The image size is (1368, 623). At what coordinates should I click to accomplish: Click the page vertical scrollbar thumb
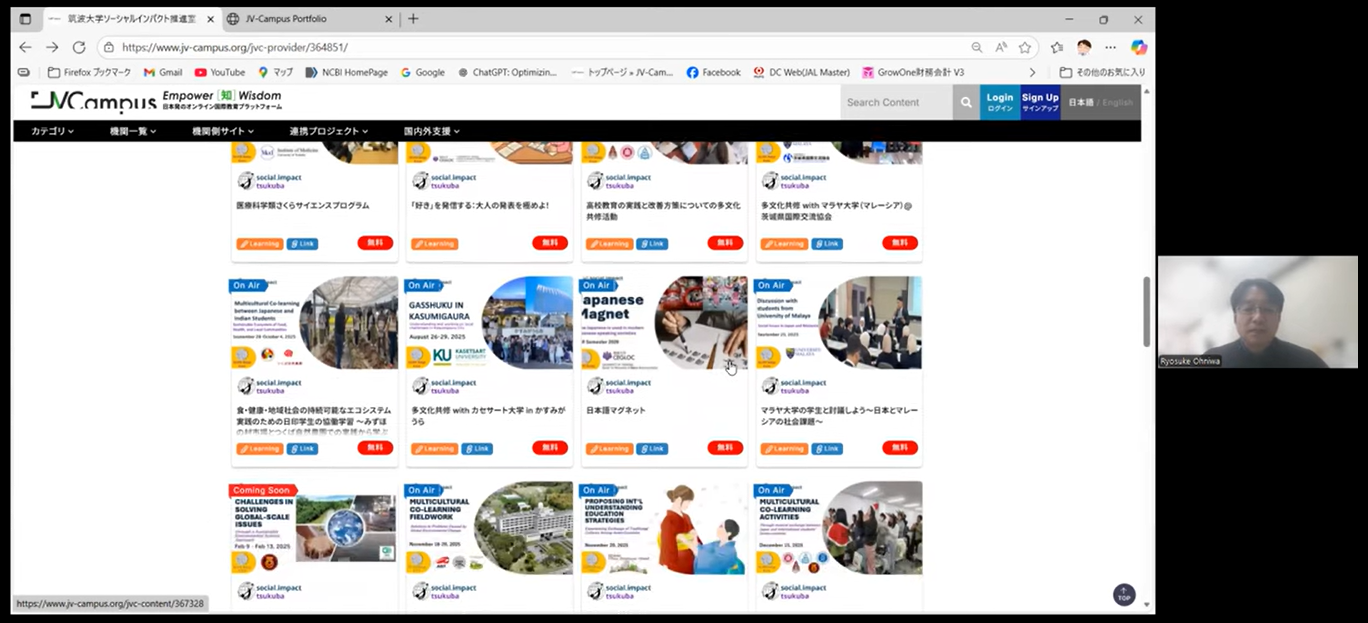click(x=1147, y=310)
